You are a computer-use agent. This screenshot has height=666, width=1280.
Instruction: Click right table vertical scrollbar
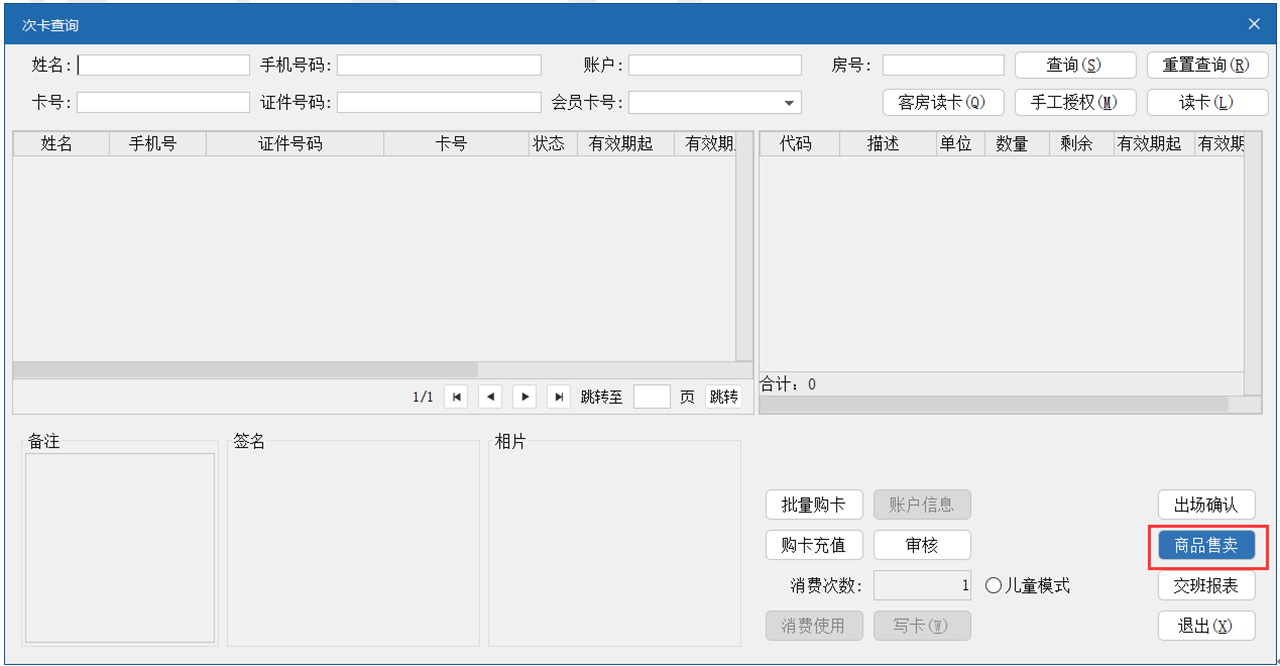pyautogui.click(x=1253, y=264)
